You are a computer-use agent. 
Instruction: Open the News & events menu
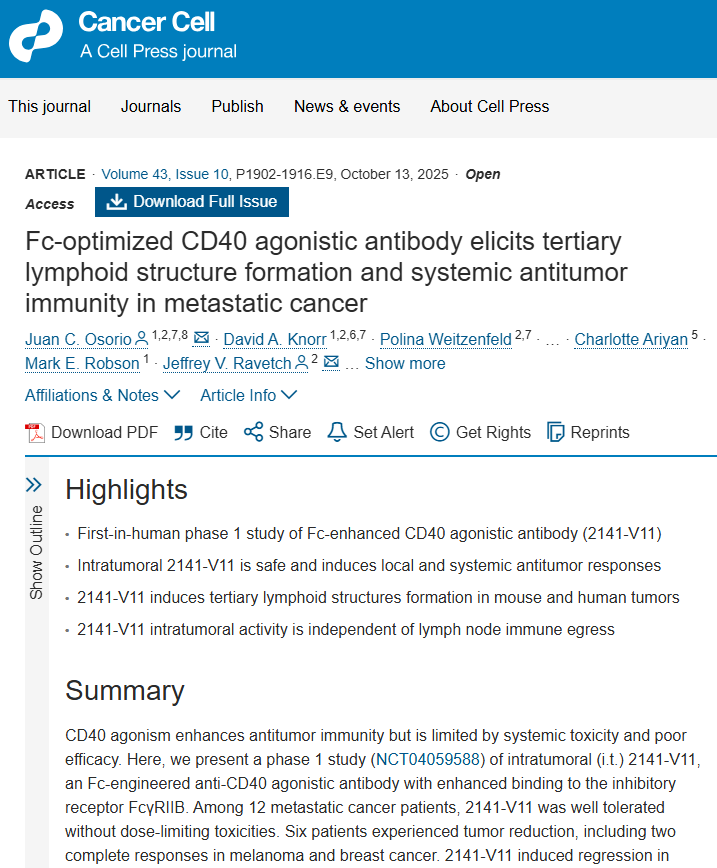click(346, 106)
